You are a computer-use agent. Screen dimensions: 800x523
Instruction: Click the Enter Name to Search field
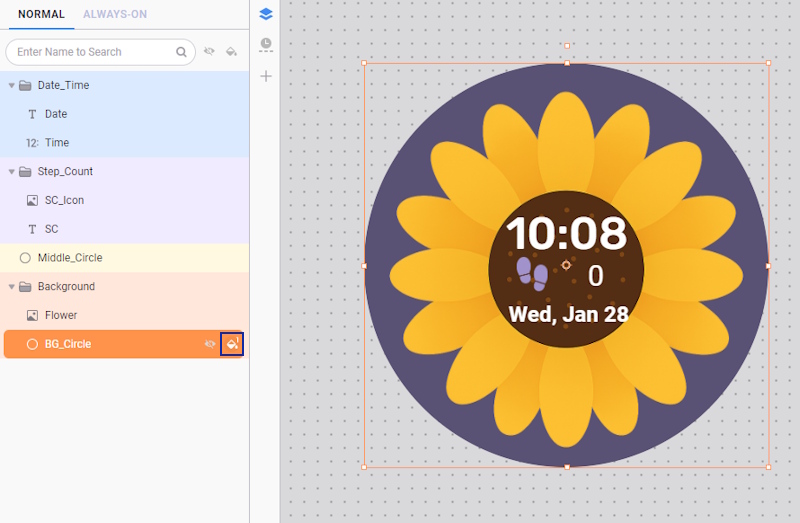coord(90,52)
